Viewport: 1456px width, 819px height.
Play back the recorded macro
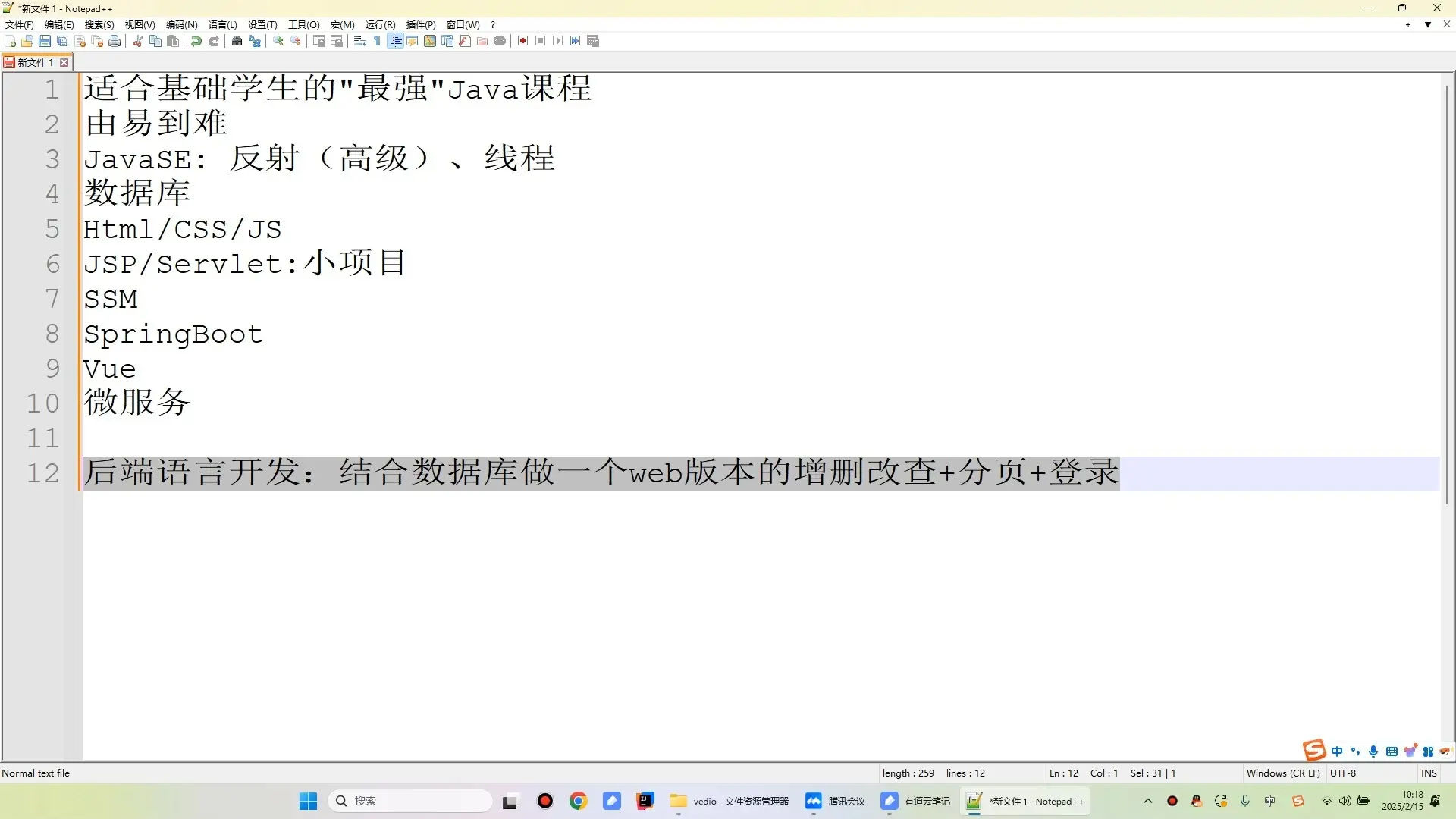pyautogui.click(x=558, y=41)
